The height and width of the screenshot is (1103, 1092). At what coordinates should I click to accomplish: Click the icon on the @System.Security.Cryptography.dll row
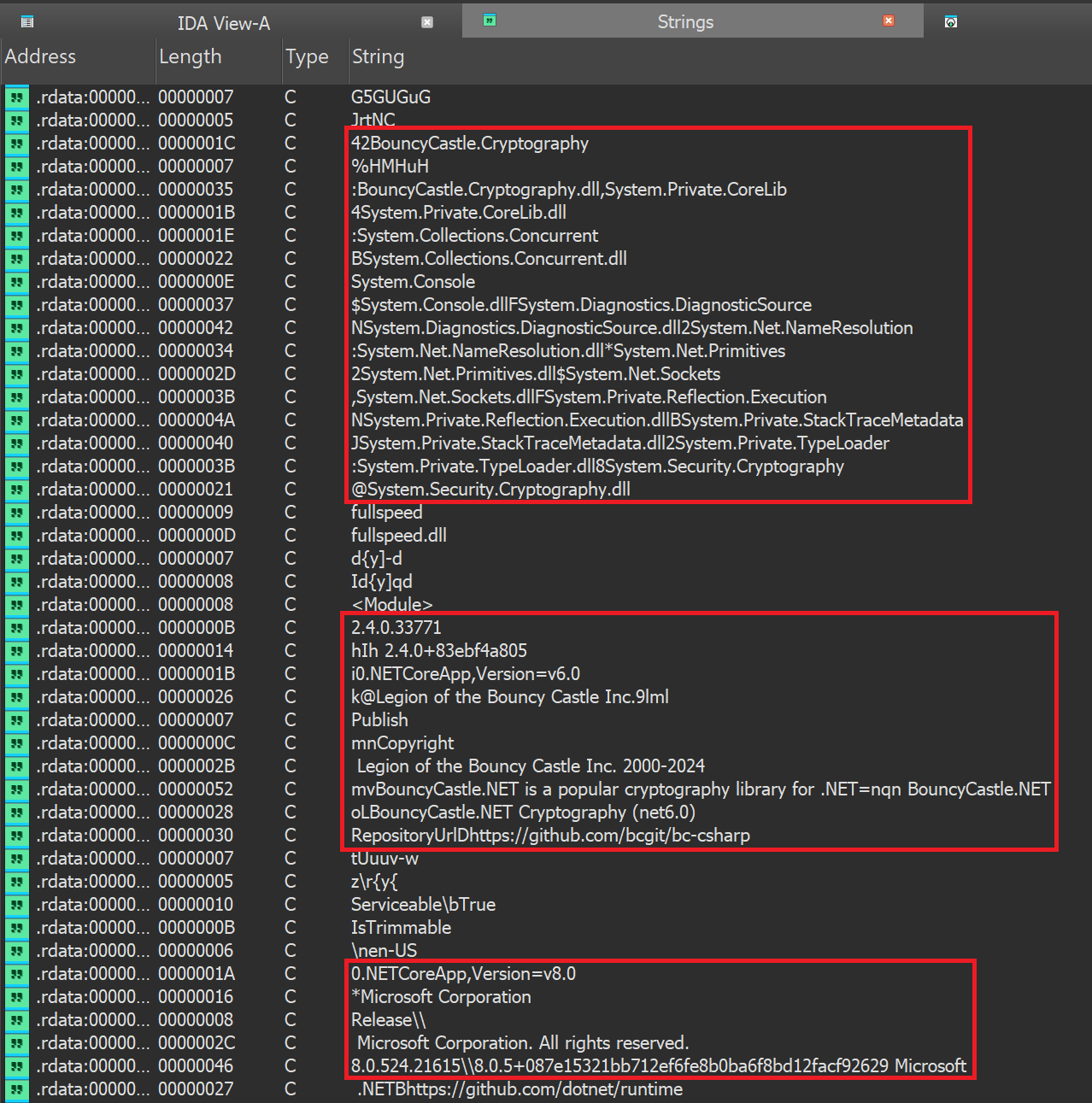click(16, 490)
